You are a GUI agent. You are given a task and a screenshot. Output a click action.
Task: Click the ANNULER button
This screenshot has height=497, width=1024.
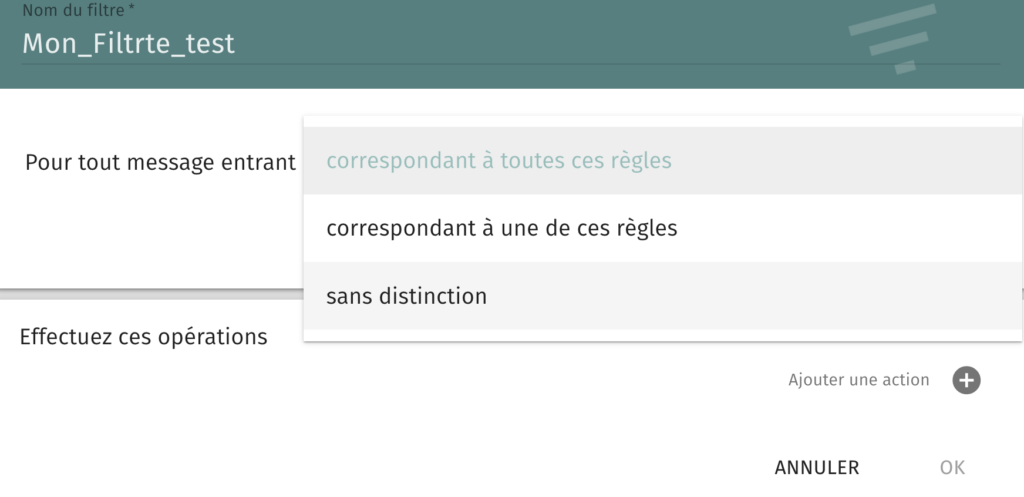coord(816,468)
